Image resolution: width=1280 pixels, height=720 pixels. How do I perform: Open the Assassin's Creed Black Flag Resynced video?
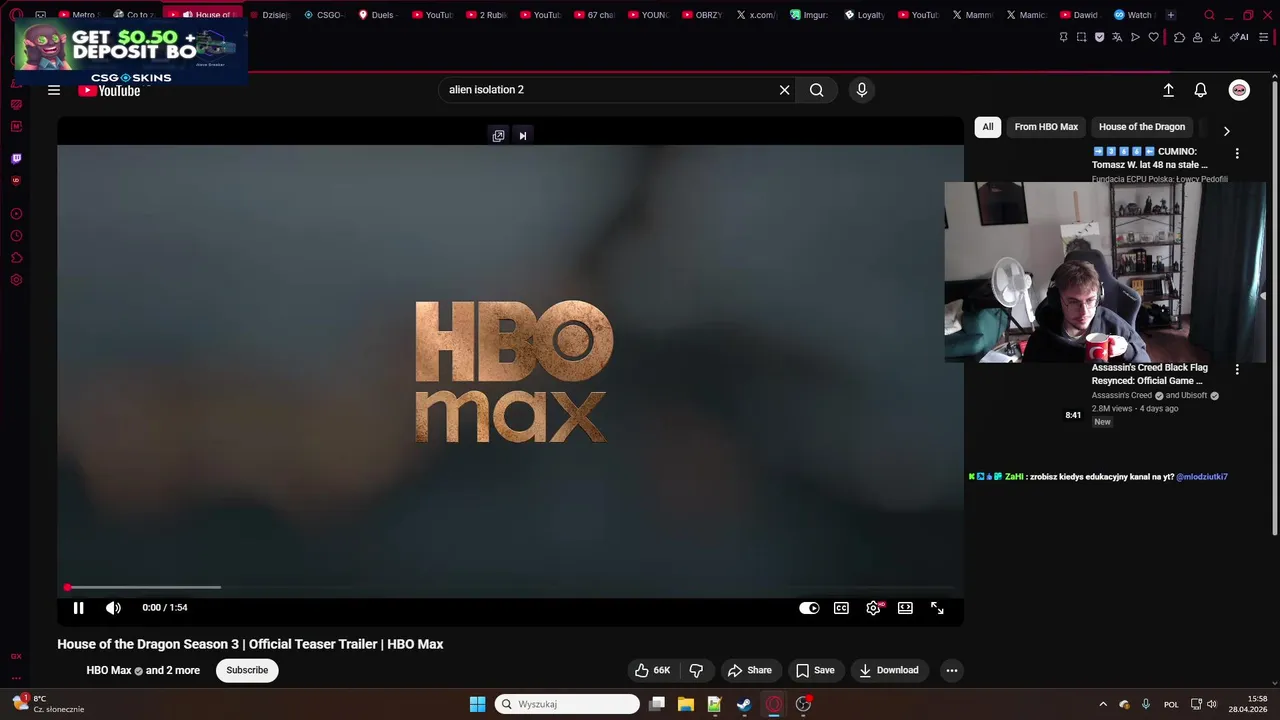click(x=1149, y=374)
